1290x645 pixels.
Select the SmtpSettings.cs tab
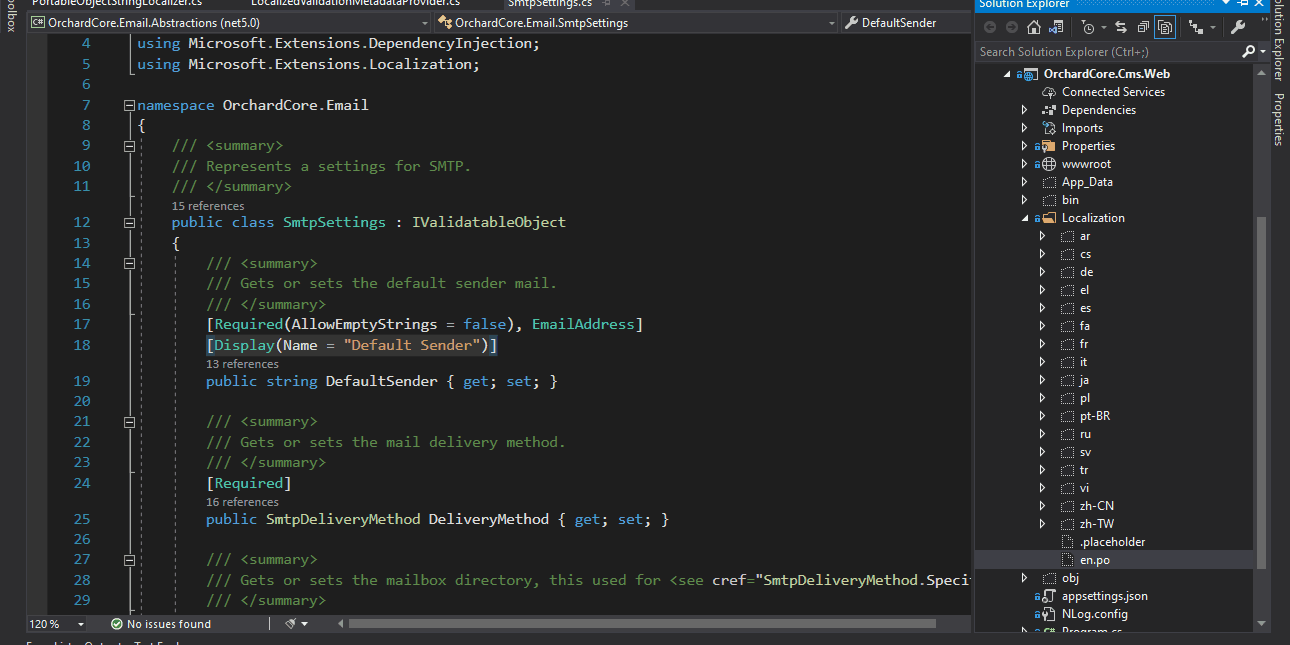pos(550,3)
